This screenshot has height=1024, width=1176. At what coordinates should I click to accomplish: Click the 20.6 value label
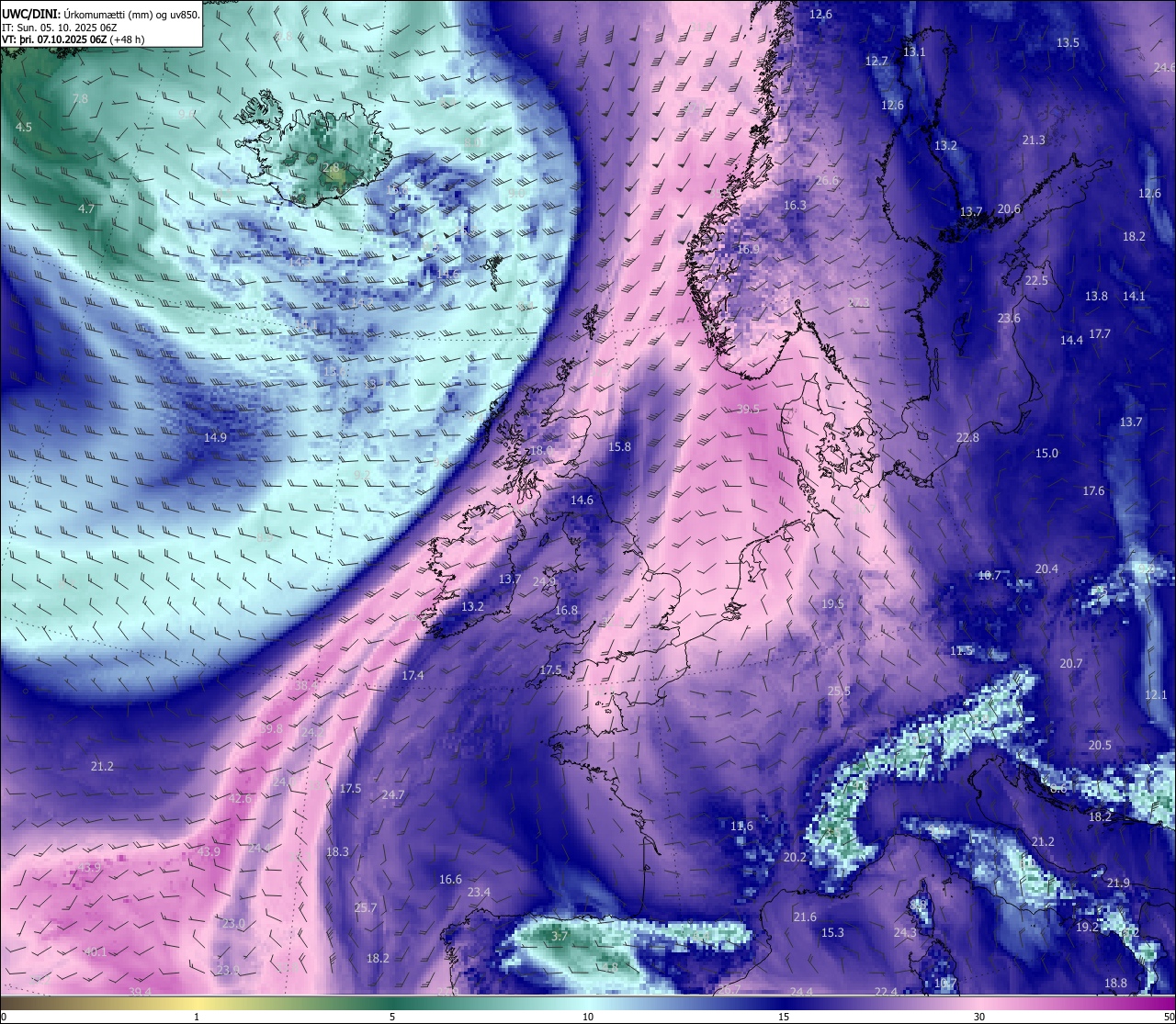pyautogui.click(x=1009, y=208)
